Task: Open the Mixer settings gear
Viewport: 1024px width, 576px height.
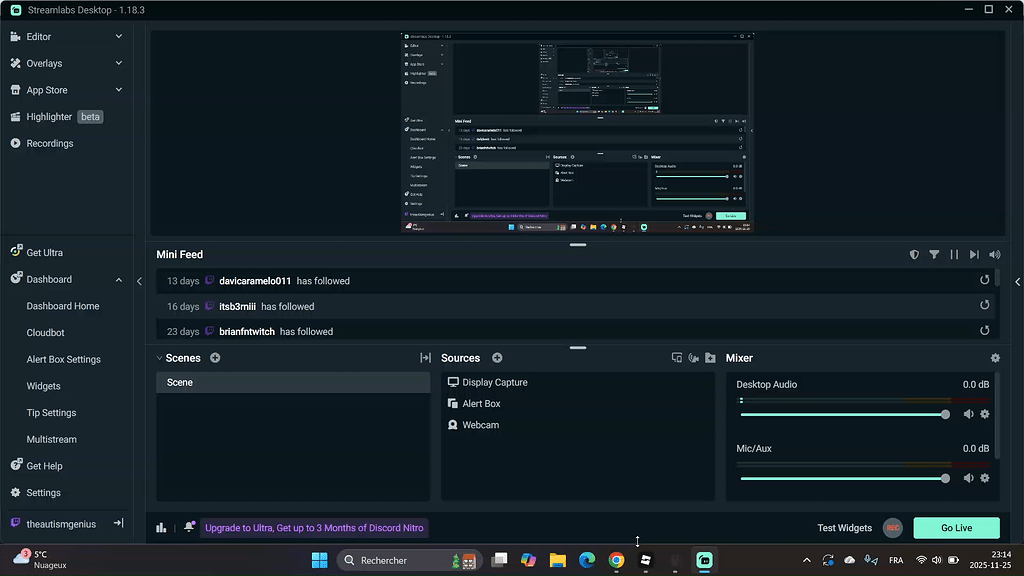Action: (x=995, y=357)
